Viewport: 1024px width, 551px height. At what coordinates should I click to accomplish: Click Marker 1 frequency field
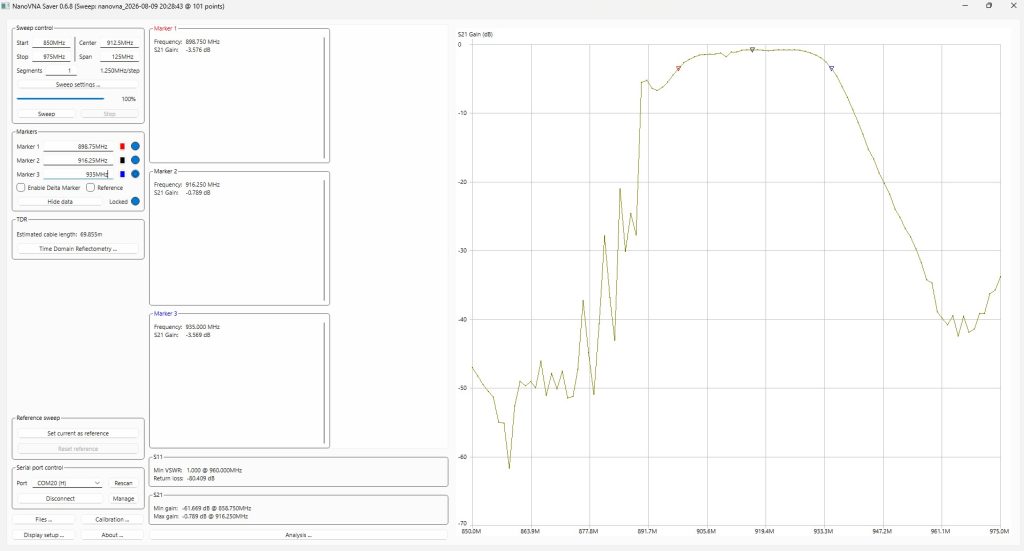coord(78,146)
